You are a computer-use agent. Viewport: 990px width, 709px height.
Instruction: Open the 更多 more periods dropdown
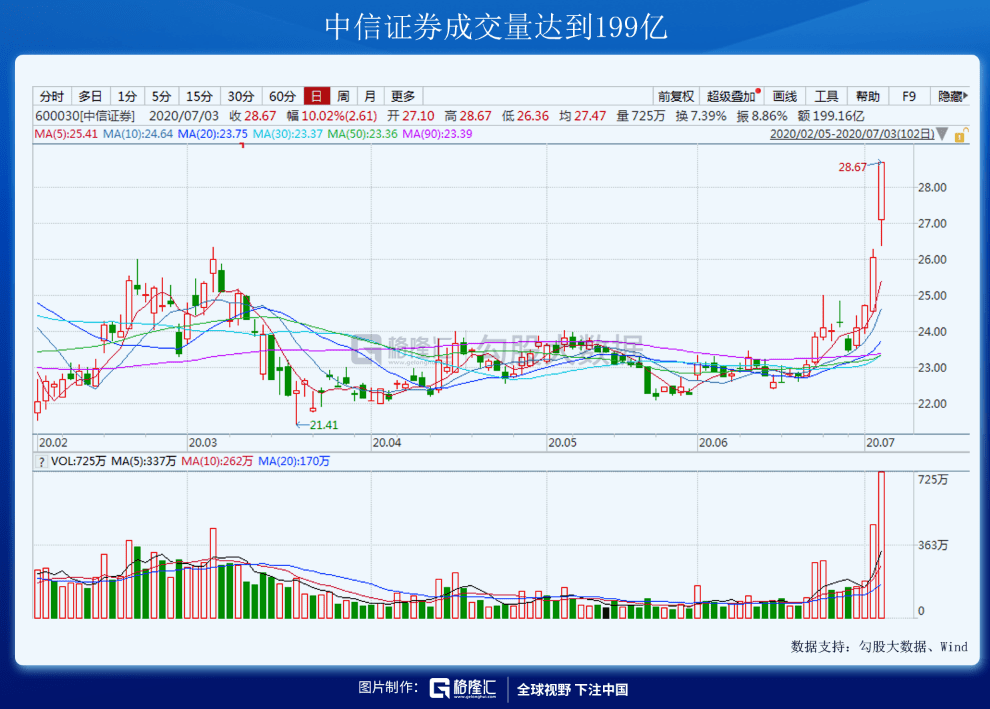pyautogui.click(x=403, y=96)
